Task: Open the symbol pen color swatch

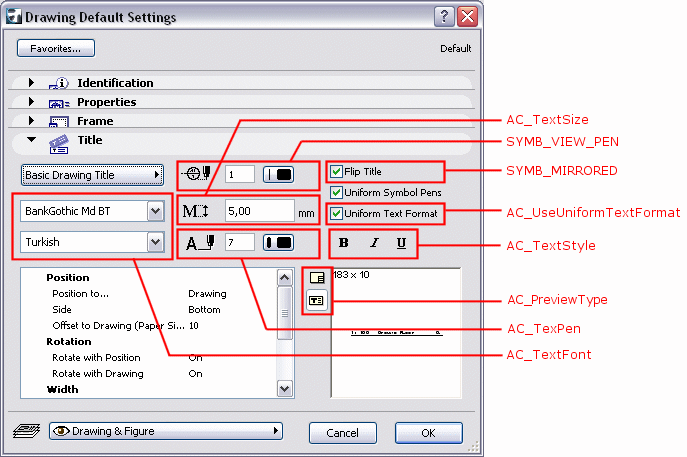Action: coord(279,174)
